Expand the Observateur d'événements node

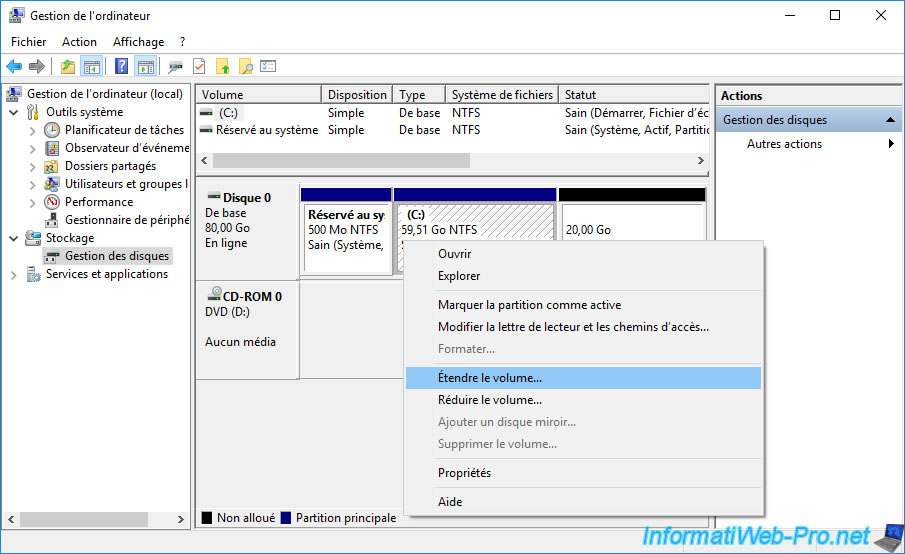click(x=33, y=148)
